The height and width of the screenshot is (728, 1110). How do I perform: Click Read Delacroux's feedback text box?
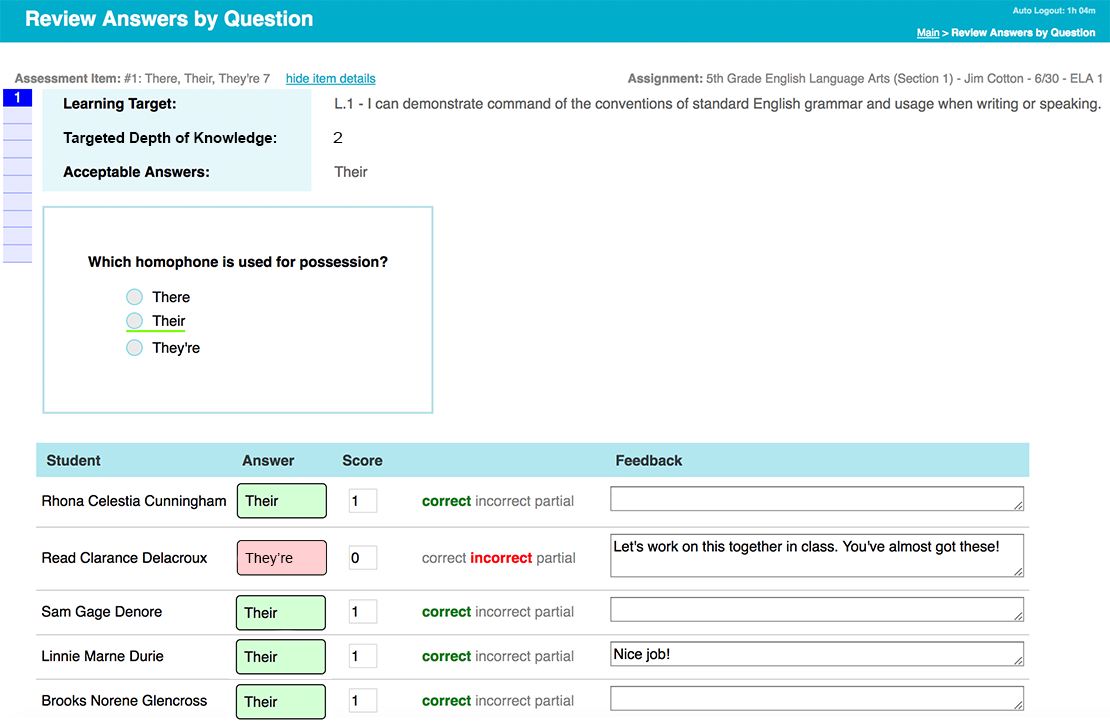tap(817, 556)
